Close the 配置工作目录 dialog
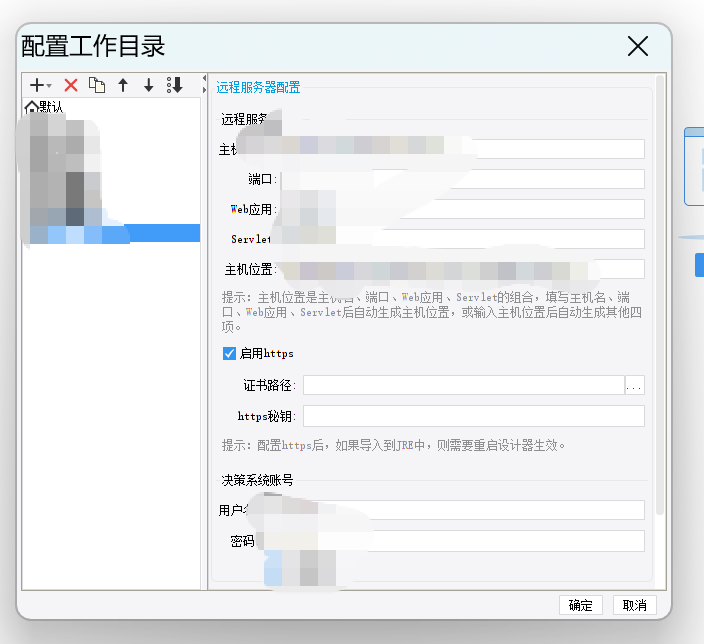The width and height of the screenshot is (704, 644). [x=638, y=46]
